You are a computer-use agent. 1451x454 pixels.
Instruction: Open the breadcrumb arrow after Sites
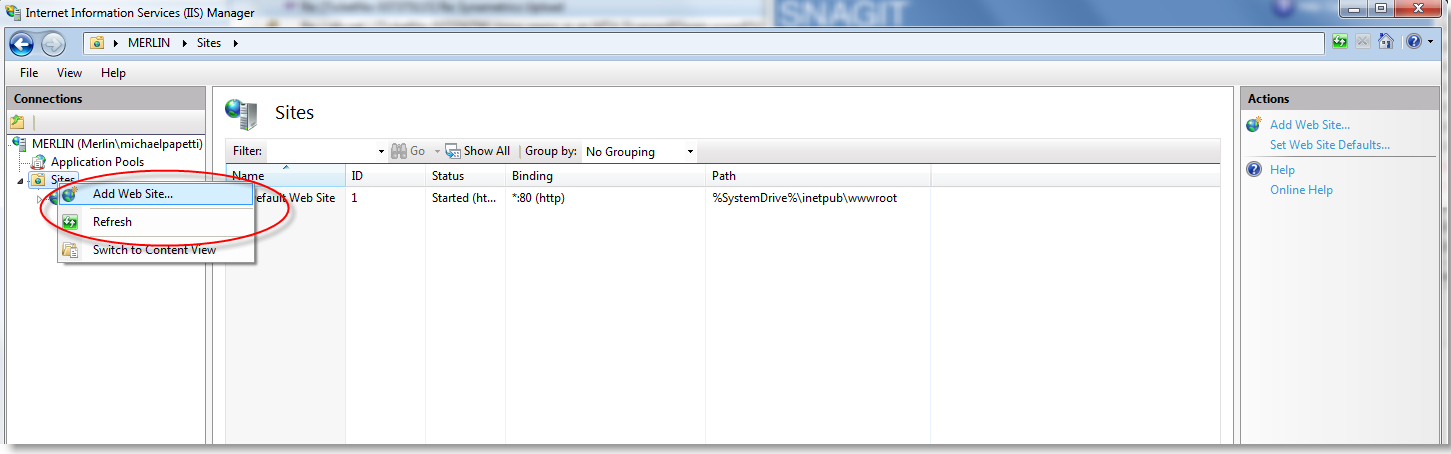click(236, 43)
